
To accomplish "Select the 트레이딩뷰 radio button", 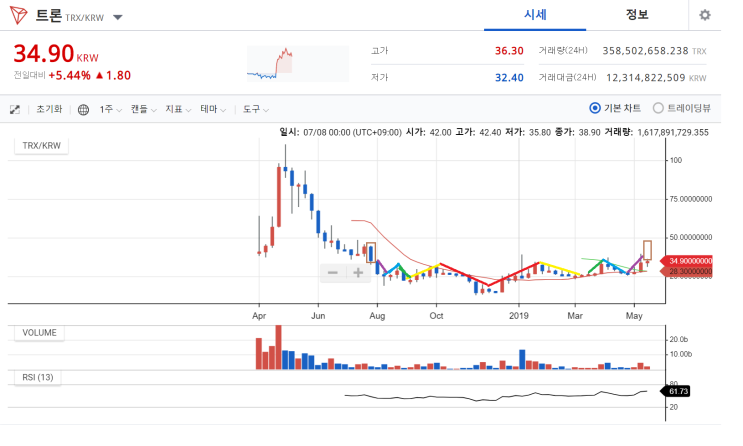I will point(658,108).
